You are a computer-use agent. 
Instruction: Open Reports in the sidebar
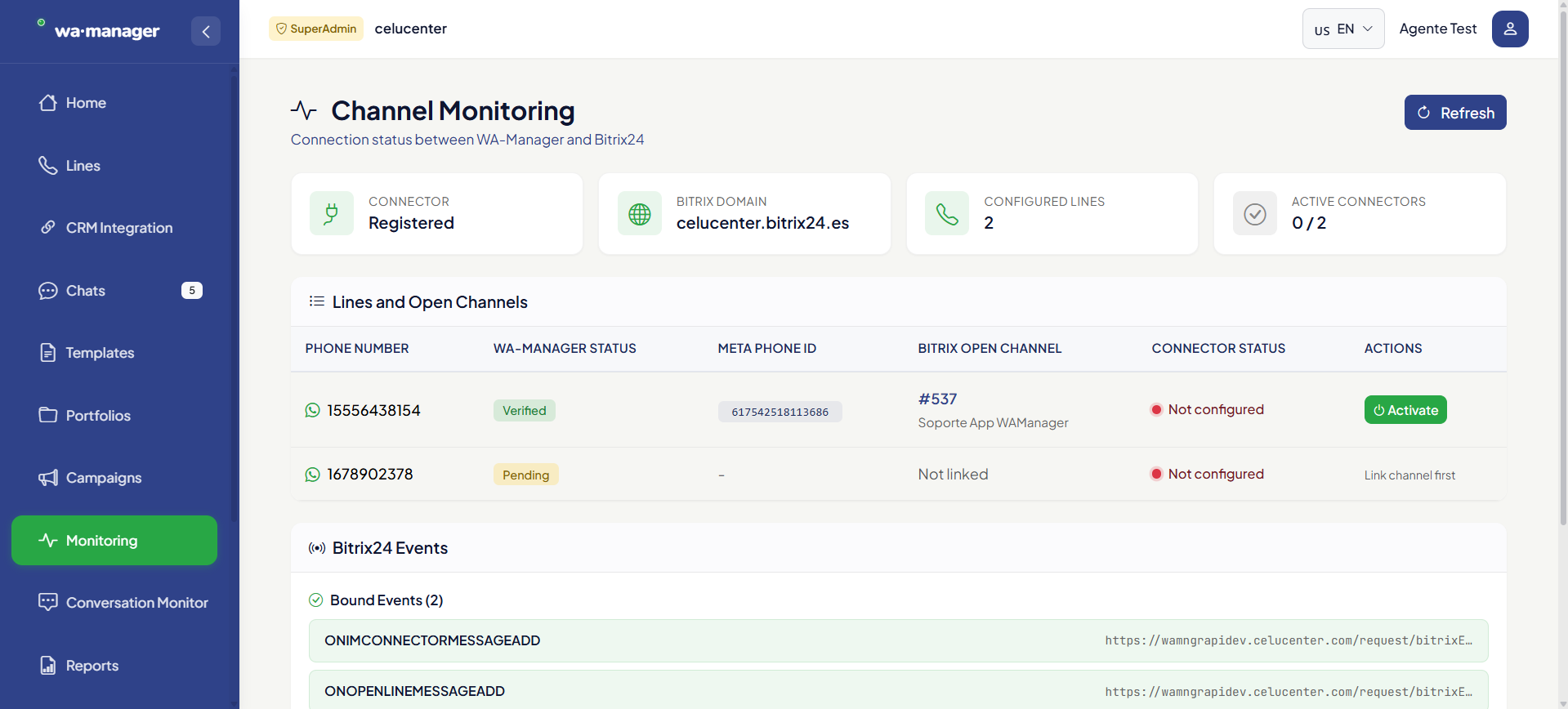tap(114, 666)
